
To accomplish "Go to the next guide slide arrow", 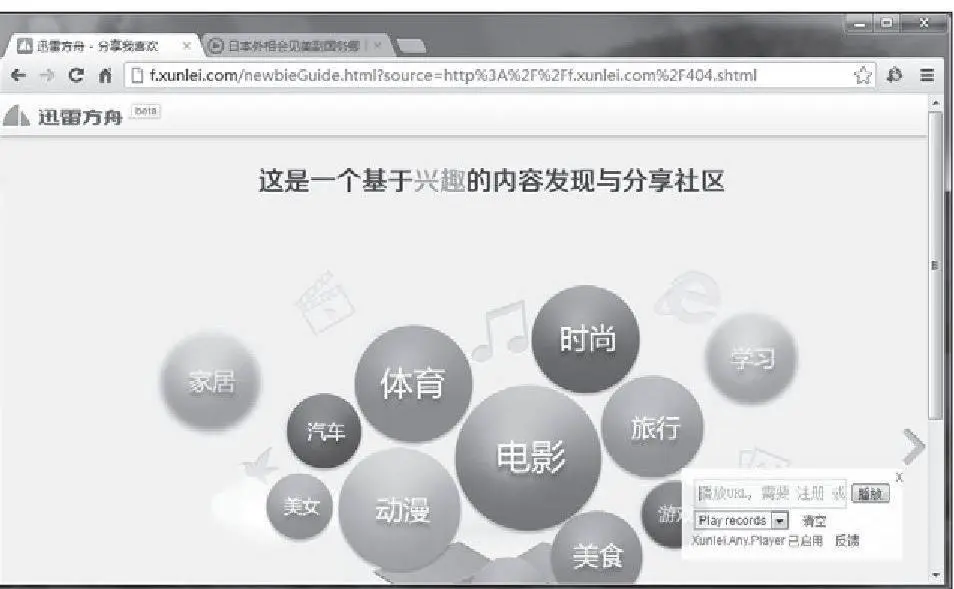I will (913, 446).
